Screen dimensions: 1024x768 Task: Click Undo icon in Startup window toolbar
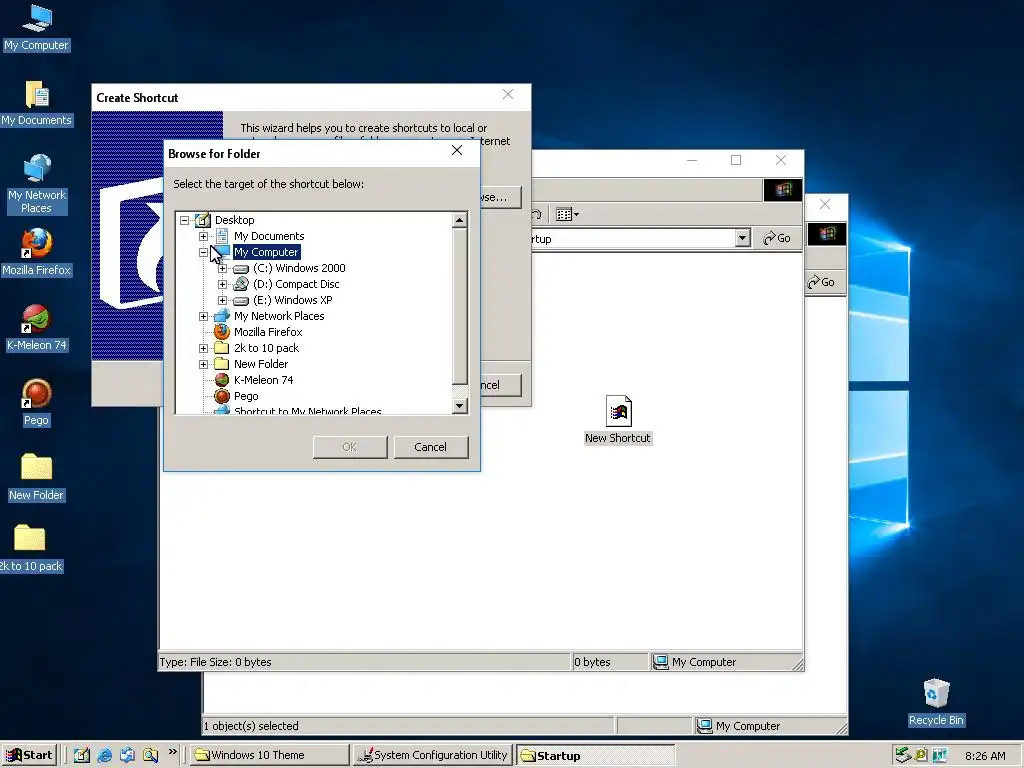(x=536, y=214)
